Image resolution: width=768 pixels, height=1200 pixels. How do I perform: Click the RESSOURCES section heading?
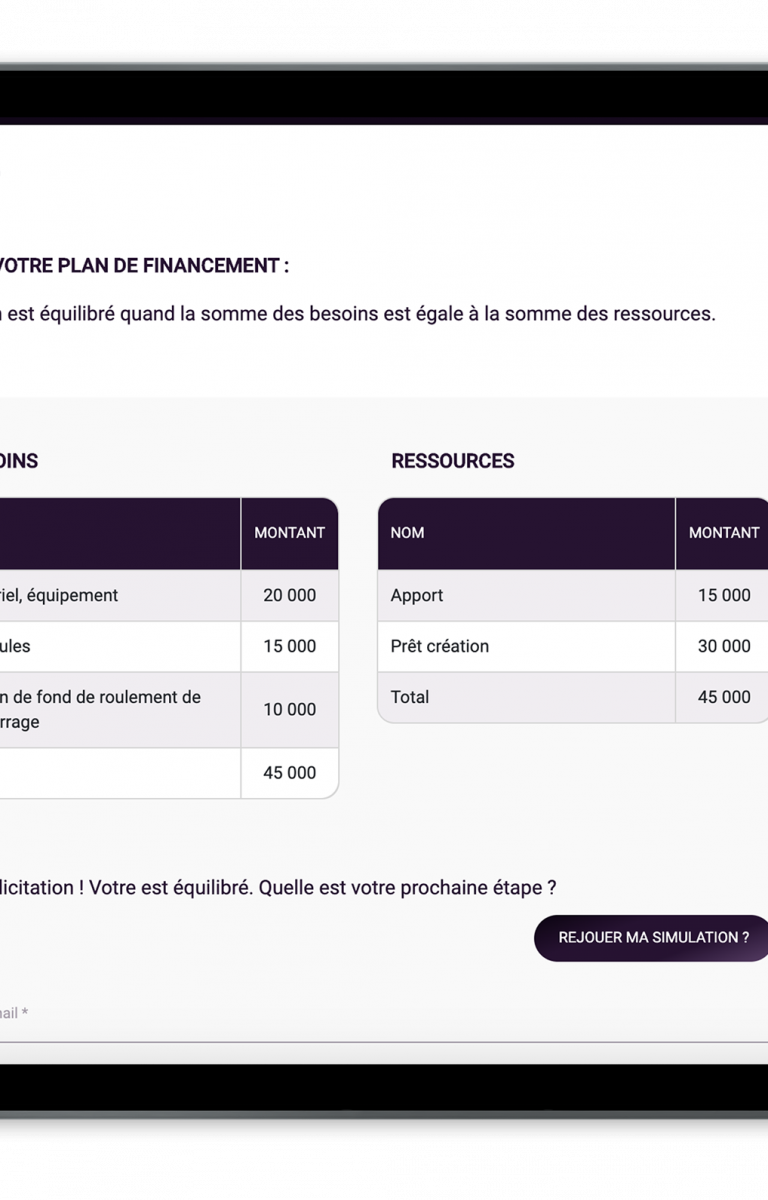click(453, 461)
